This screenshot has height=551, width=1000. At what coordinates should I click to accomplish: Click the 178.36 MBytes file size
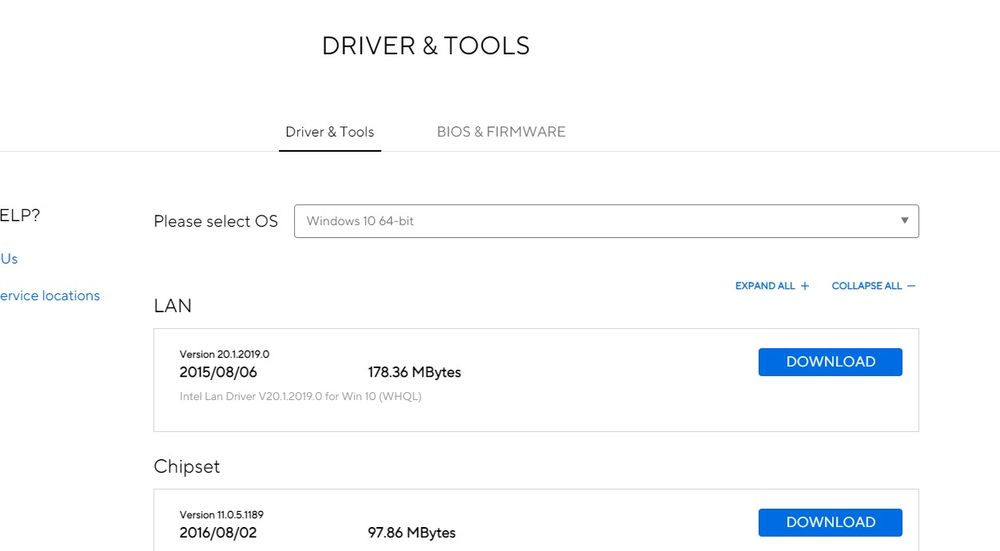click(414, 372)
